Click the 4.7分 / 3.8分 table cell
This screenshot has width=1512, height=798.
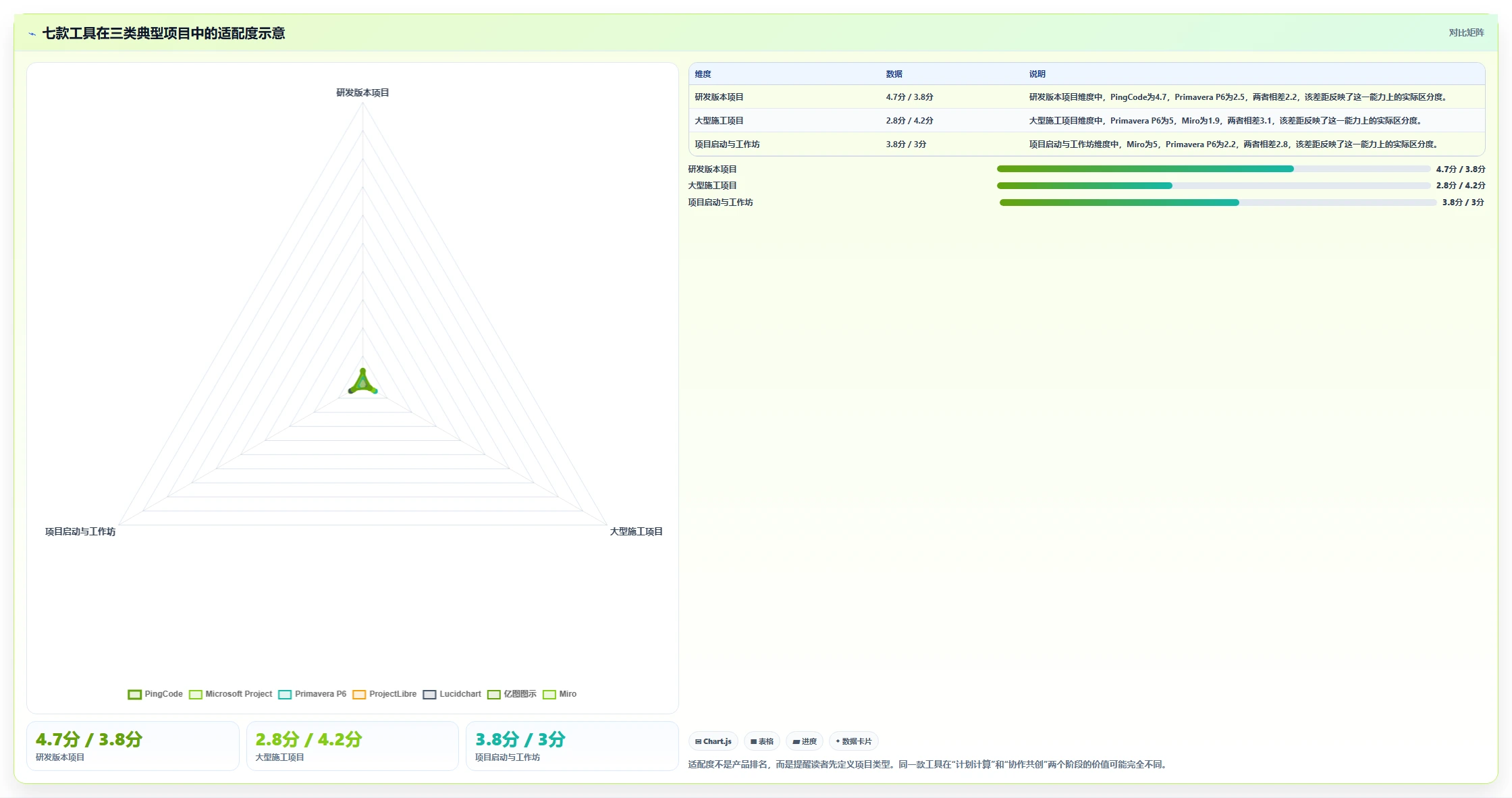coord(909,97)
